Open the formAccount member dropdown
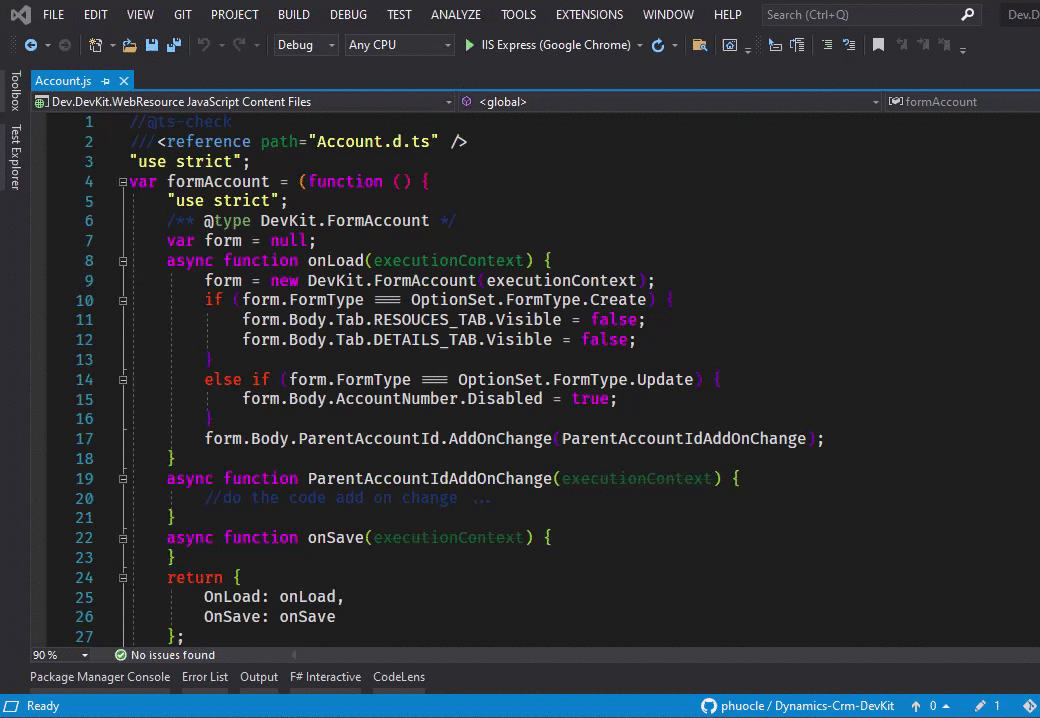 pyautogui.click(x=963, y=101)
